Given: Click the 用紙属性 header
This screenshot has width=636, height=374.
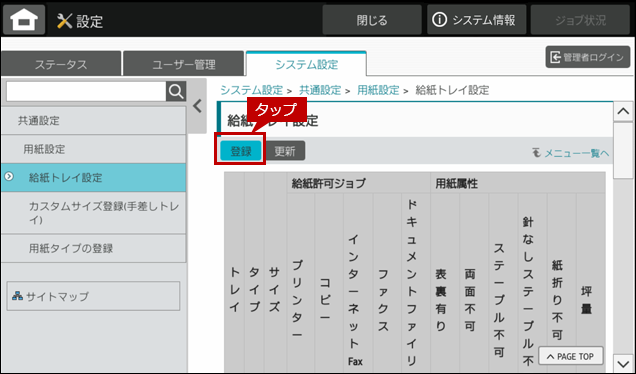Looking at the screenshot, I should [518, 183].
